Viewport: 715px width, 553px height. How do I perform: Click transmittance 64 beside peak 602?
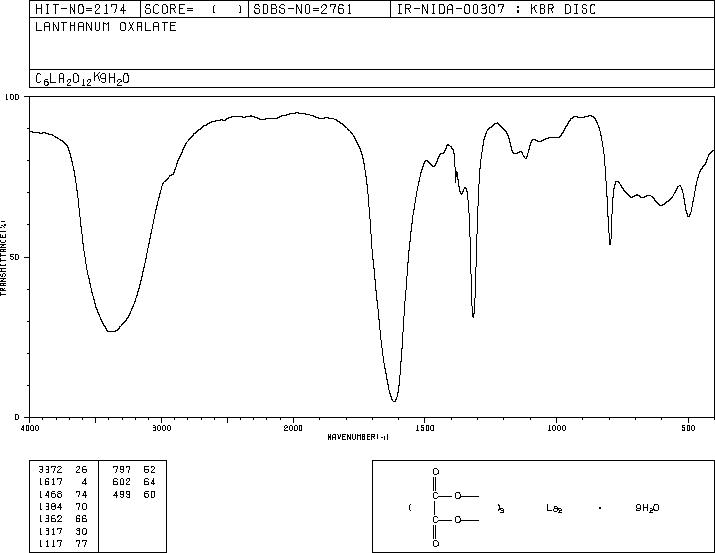click(x=150, y=482)
